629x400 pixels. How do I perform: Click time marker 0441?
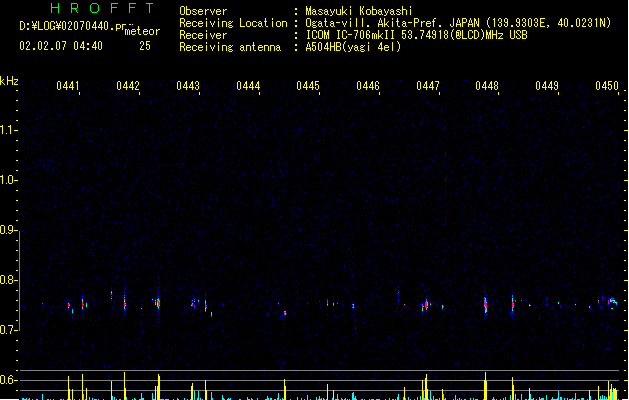click(68, 86)
